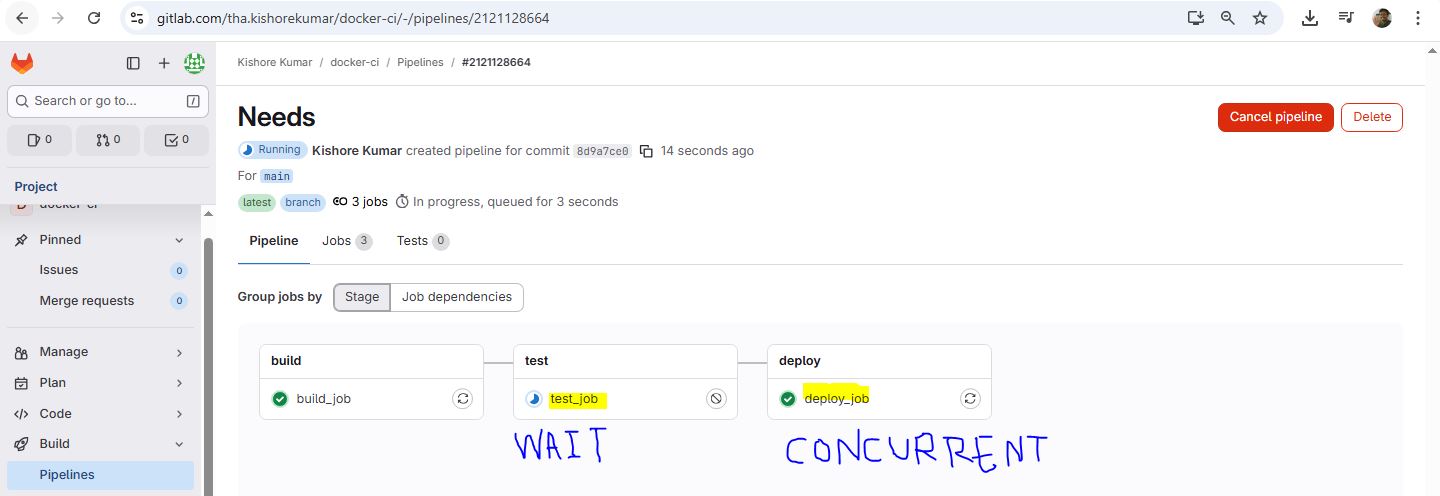Open the commit 8d9a7ce0 link
This screenshot has height=496, width=1440.
[602, 151]
